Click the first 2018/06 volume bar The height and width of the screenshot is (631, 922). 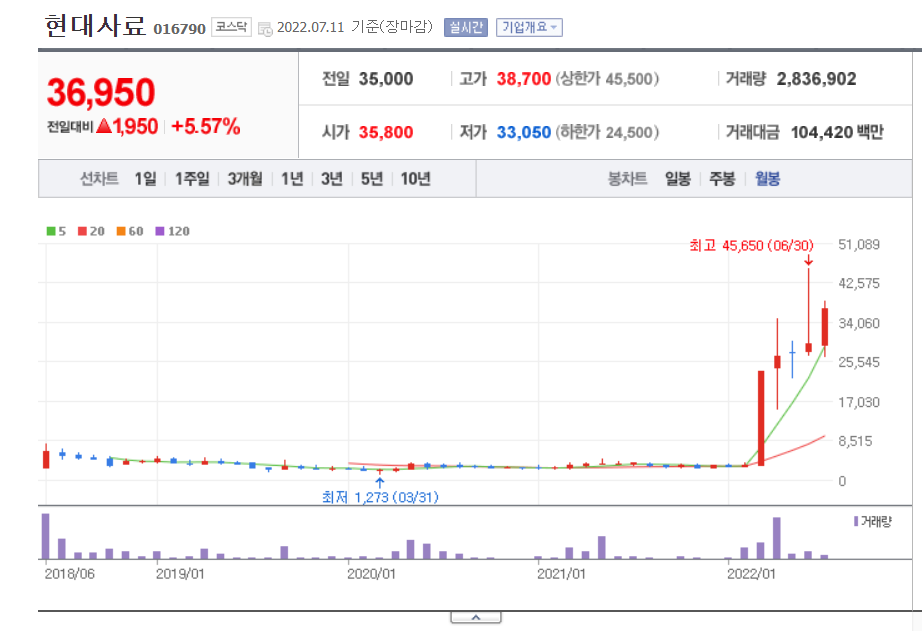pos(46,536)
